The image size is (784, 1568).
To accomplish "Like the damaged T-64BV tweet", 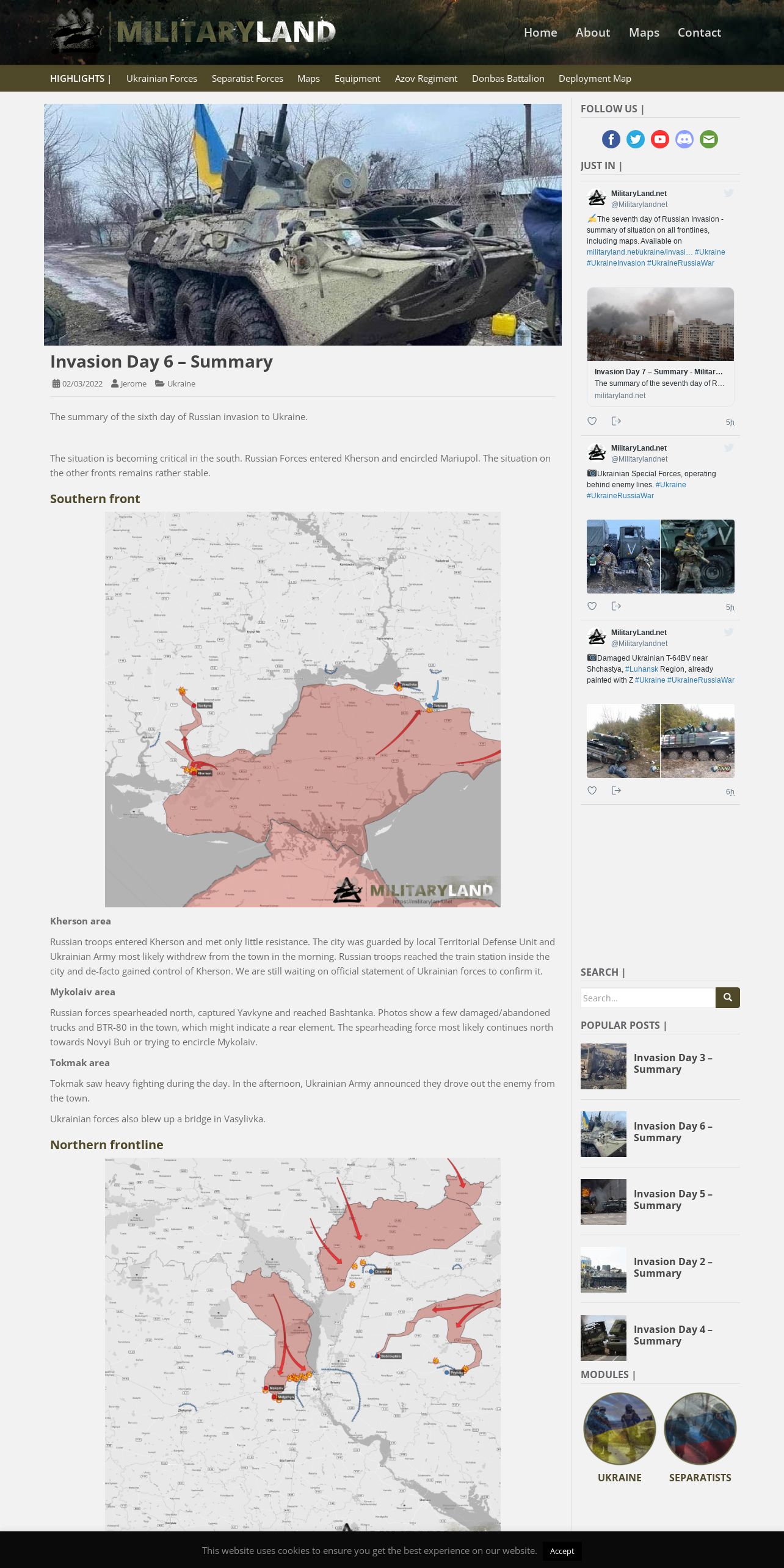I will pos(592,791).
